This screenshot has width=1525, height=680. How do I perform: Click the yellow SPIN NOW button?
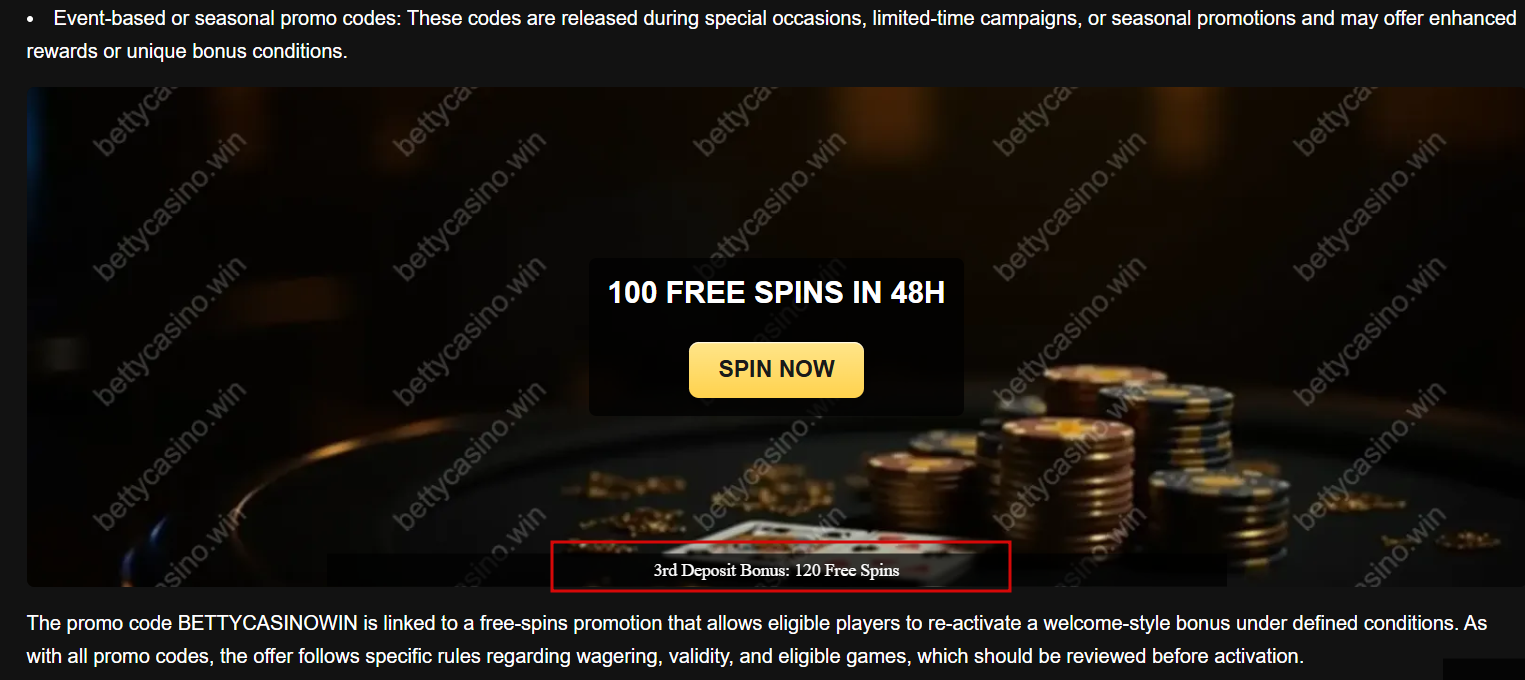click(776, 370)
